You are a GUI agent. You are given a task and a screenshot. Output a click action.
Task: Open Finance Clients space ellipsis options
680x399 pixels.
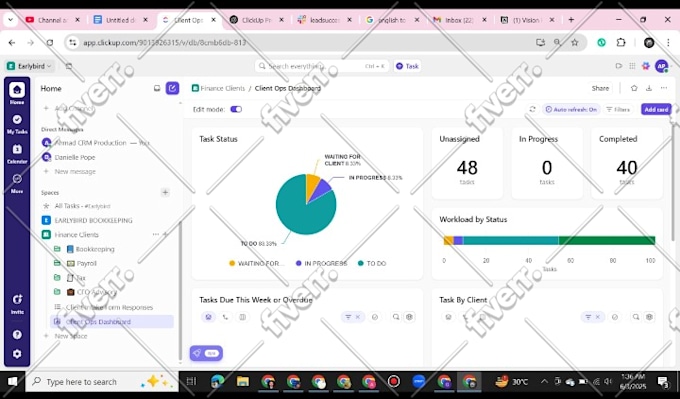click(155, 234)
